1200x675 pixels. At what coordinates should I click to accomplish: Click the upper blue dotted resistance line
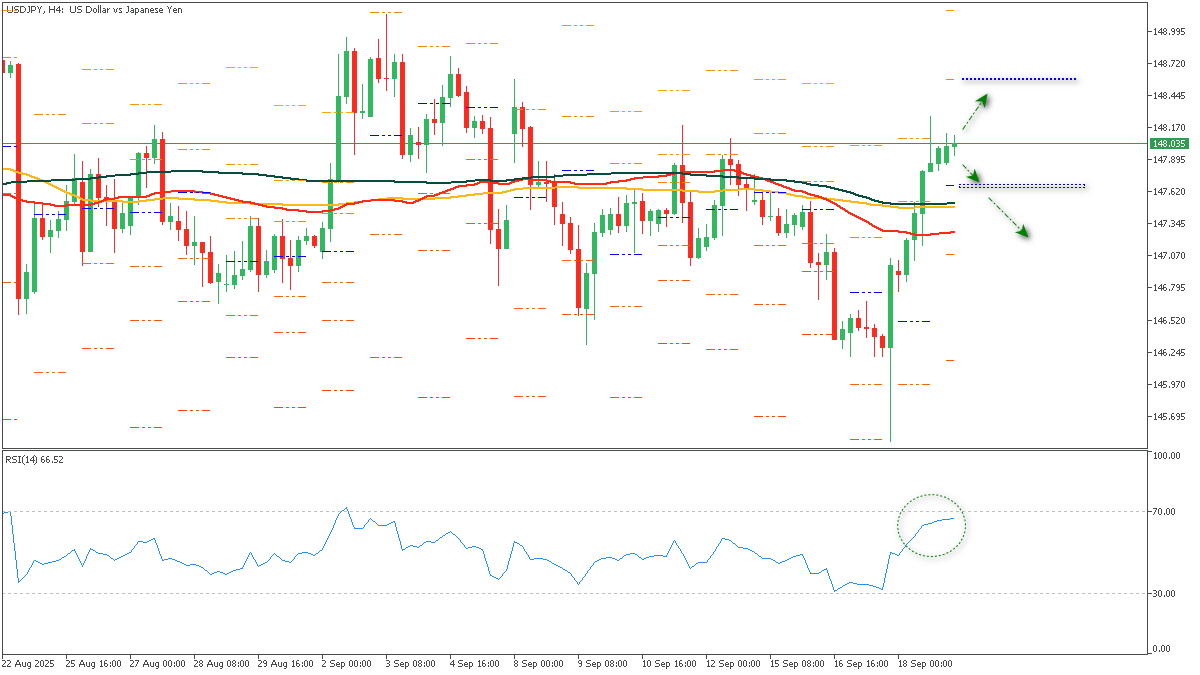click(1018, 78)
